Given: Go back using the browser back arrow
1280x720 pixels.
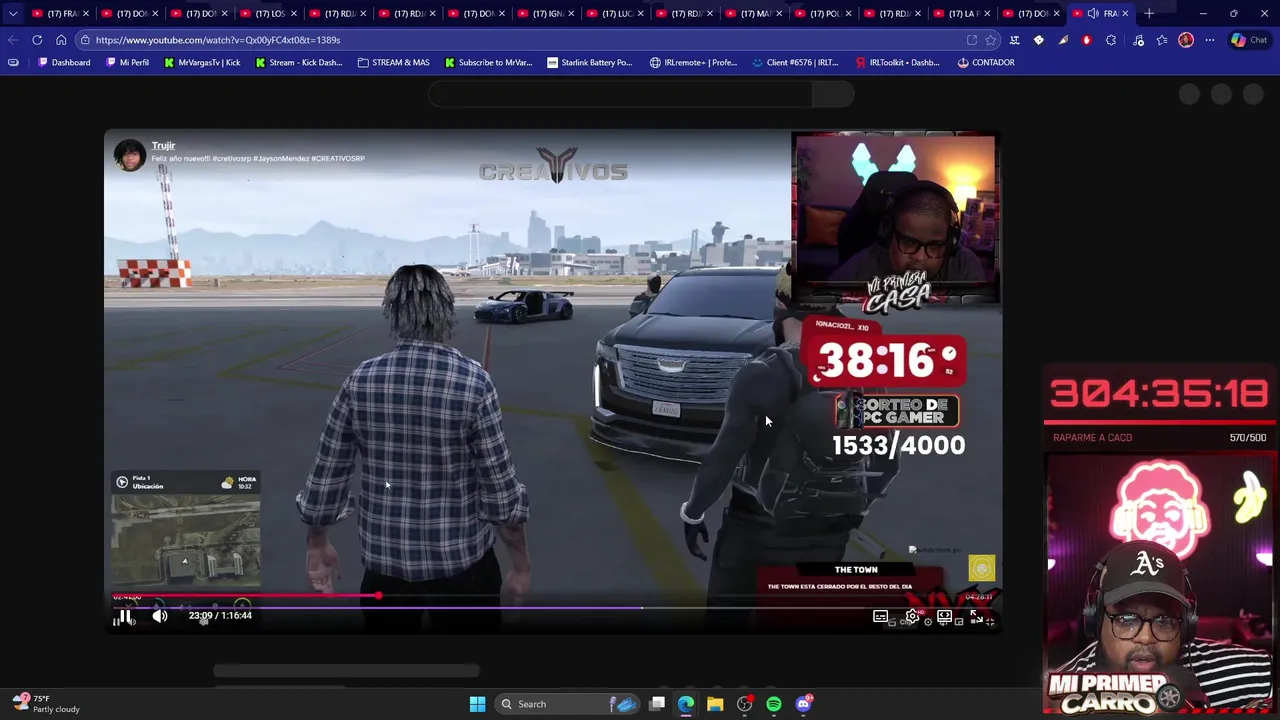Looking at the screenshot, I should coord(13,40).
